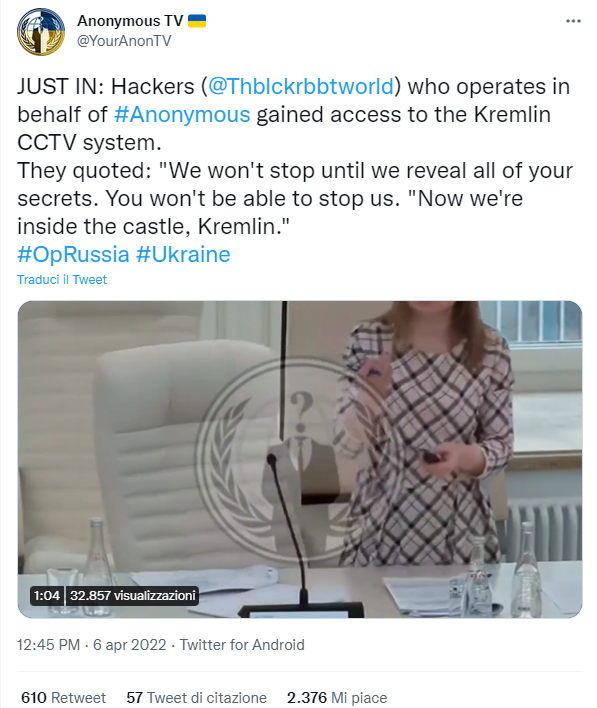Open the #Anonymous hashtag
The width and height of the screenshot is (597, 708).
(182, 114)
